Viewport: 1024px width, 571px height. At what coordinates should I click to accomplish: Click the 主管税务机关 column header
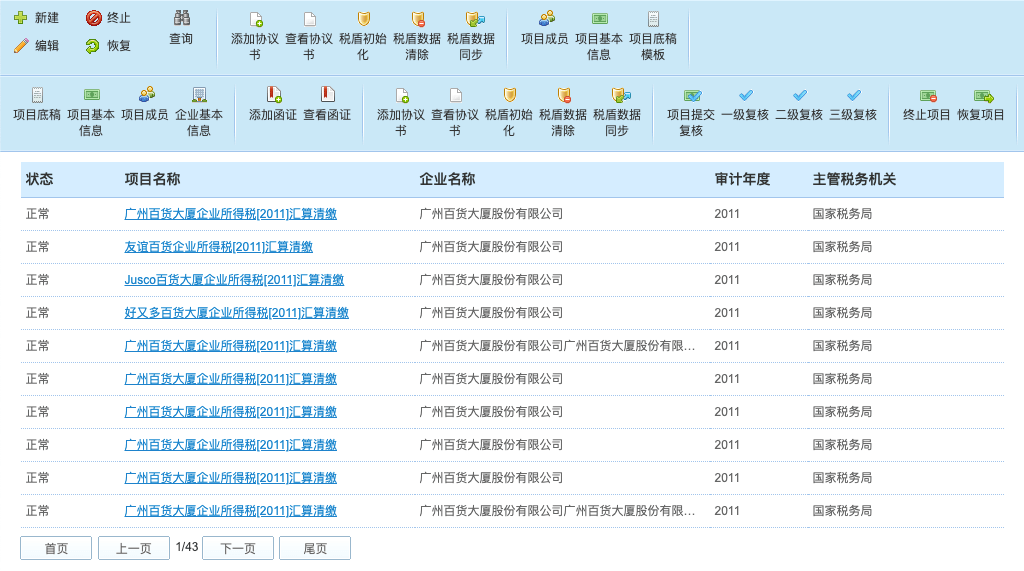coord(854,179)
